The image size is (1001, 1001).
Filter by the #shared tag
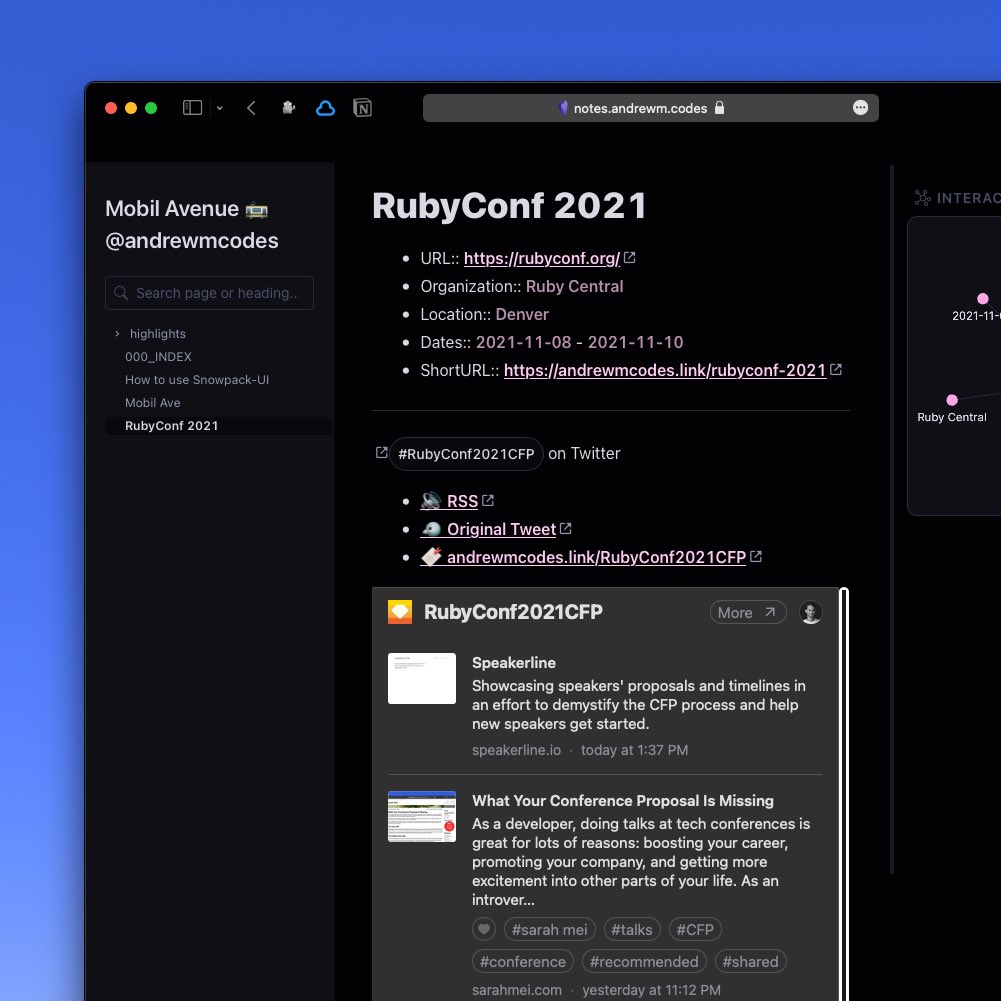pyautogui.click(x=751, y=961)
